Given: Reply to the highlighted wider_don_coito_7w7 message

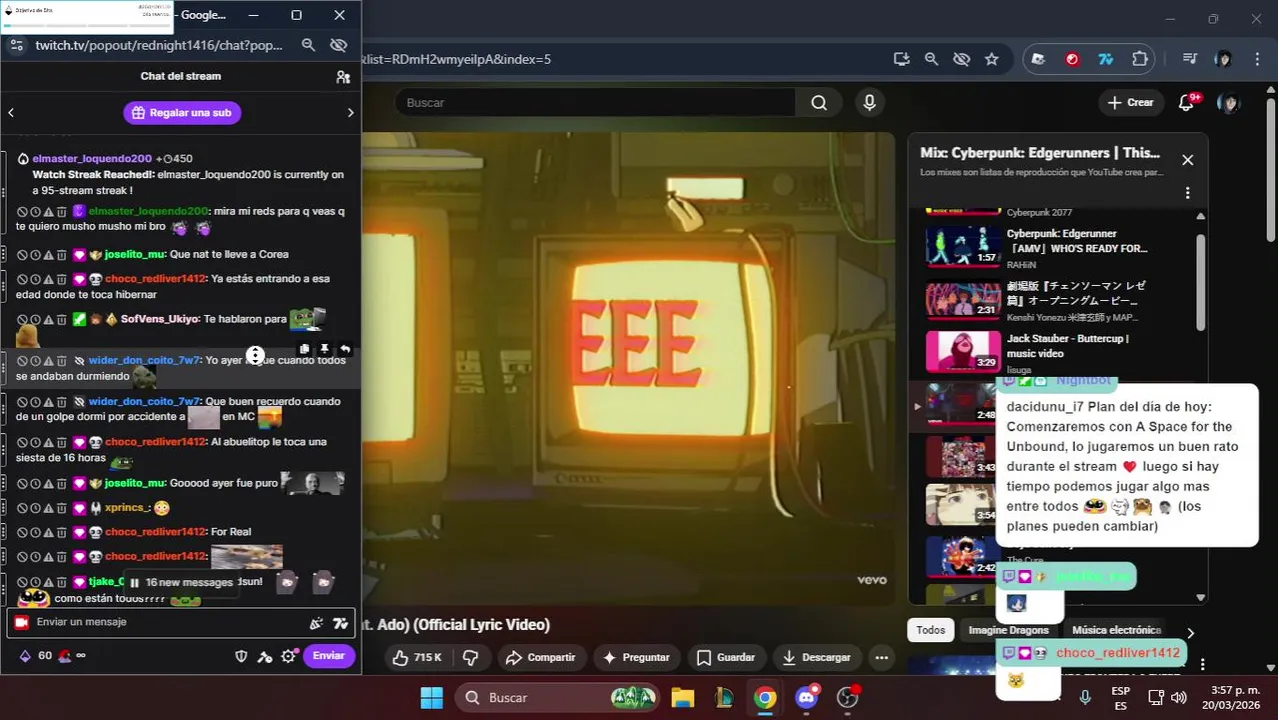Looking at the screenshot, I should (345, 349).
